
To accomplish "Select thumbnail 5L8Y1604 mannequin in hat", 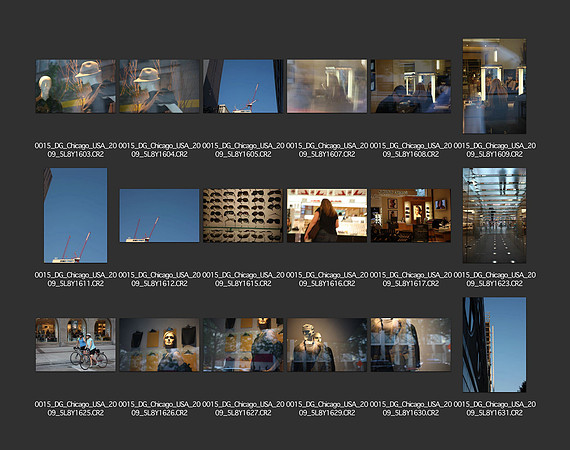I will pyautogui.click(x=160, y=86).
